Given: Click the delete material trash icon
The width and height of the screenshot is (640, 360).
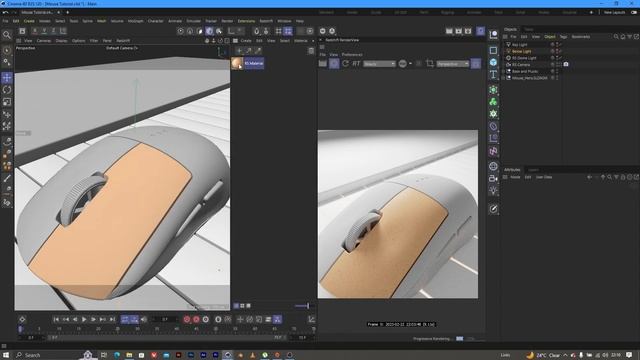Looking at the screenshot, I should (x=311, y=51).
